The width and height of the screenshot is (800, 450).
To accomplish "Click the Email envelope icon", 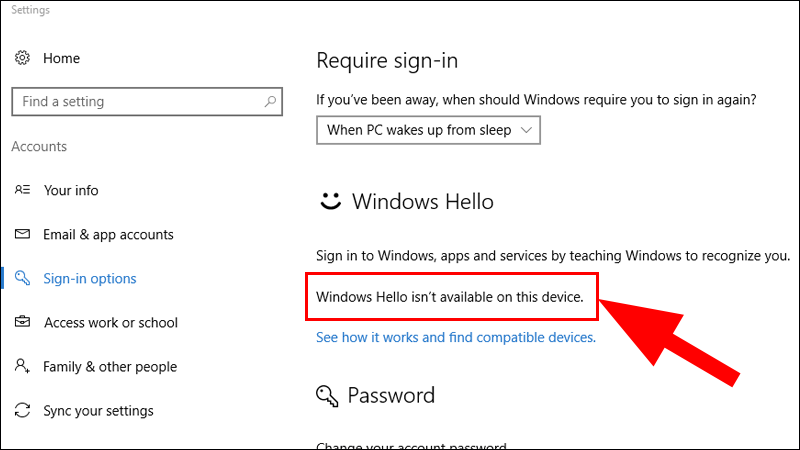I will point(22,234).
